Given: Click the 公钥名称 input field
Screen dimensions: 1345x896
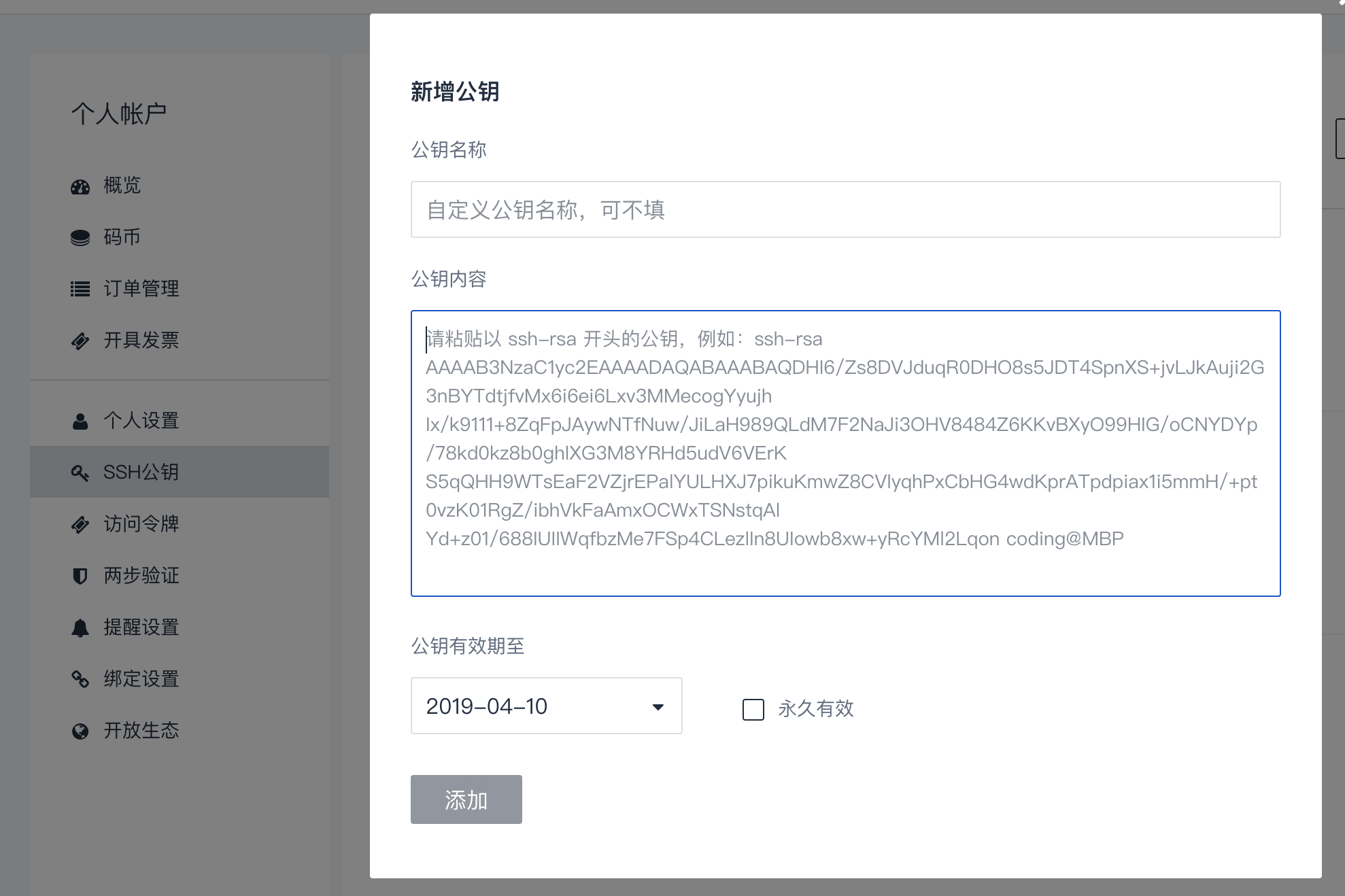Looking at the screenshot, I should (845, 209).
